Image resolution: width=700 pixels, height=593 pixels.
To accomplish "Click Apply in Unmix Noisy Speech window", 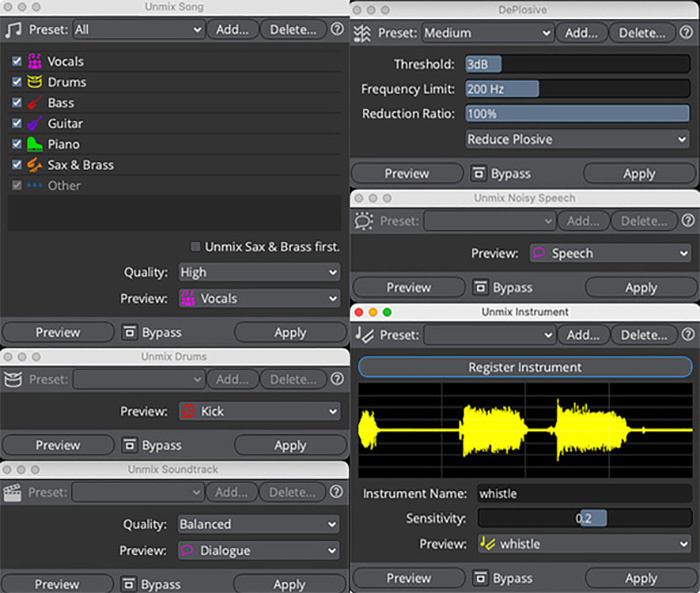I will (x=641, y=287).
